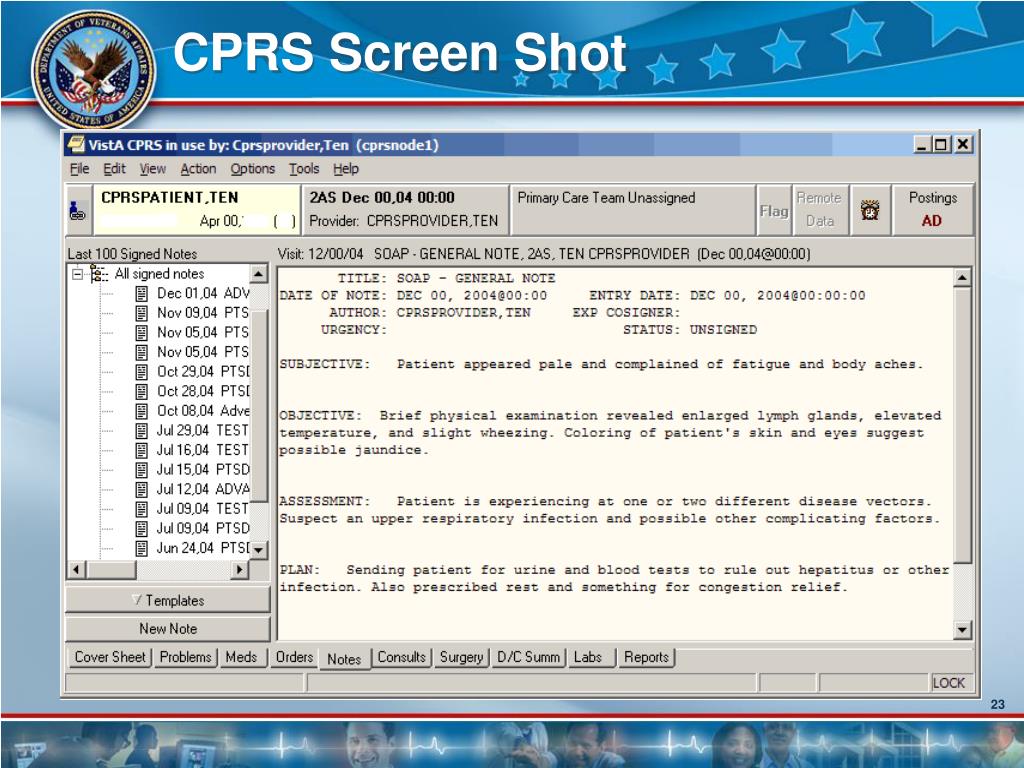The image size is (1024, 768).
Task: Click the notes list scroll down arrow
Action: click(x=259, y=550)
